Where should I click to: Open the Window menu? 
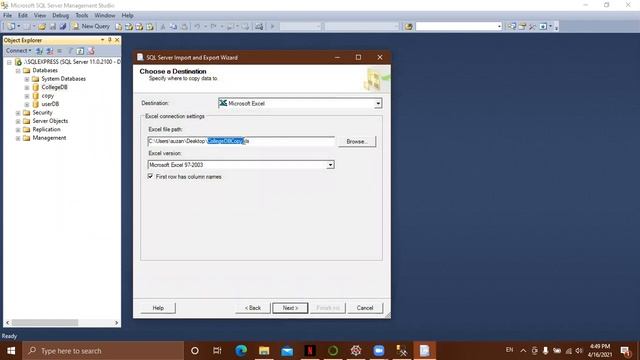pos(104,15)
